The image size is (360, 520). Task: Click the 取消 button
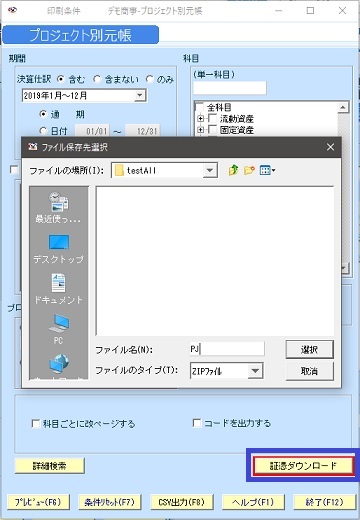[x=309, y=371]
